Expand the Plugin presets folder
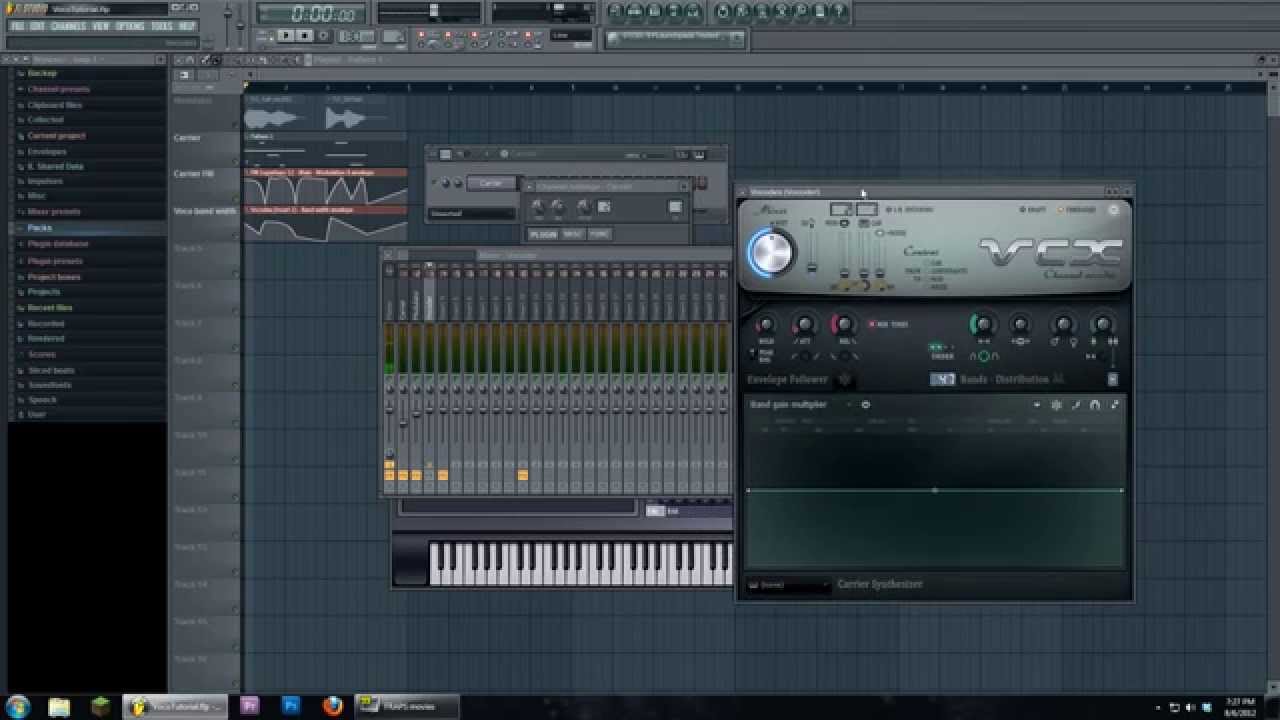Viewport: 1280px width, 720px height. tap(55, 260)
